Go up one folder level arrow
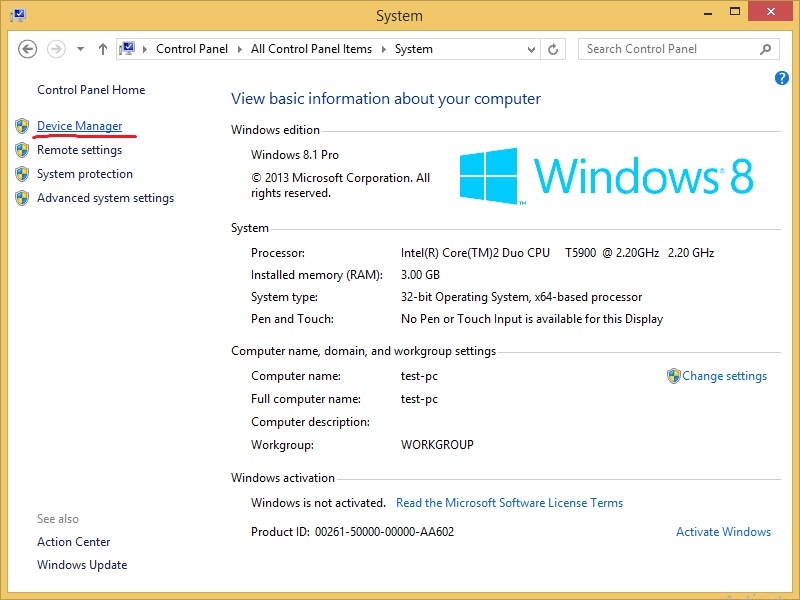800x600 pixels. coord(103,49)
